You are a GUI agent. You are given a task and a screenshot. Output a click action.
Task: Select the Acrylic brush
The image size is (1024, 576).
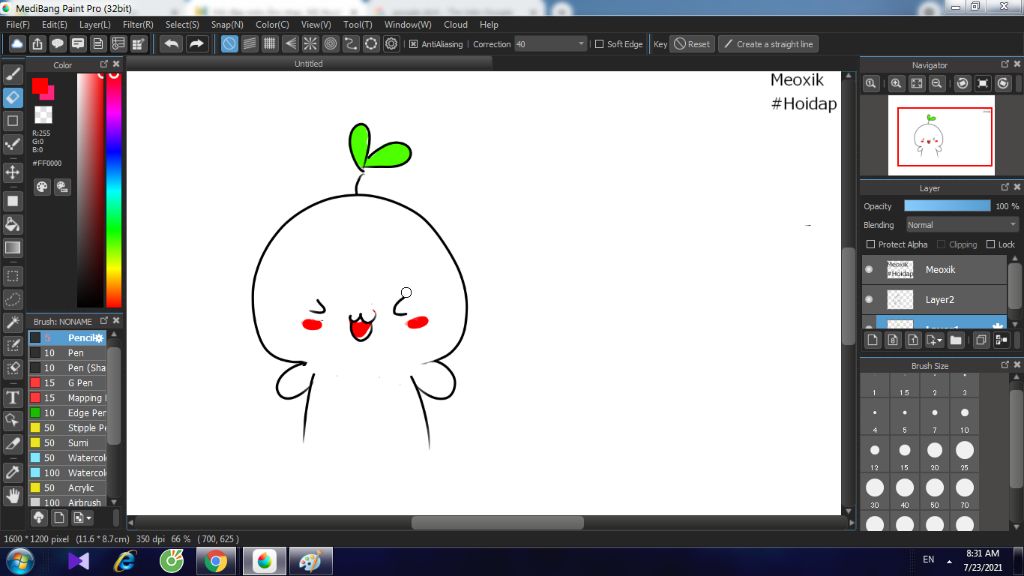tap(68, 488)
